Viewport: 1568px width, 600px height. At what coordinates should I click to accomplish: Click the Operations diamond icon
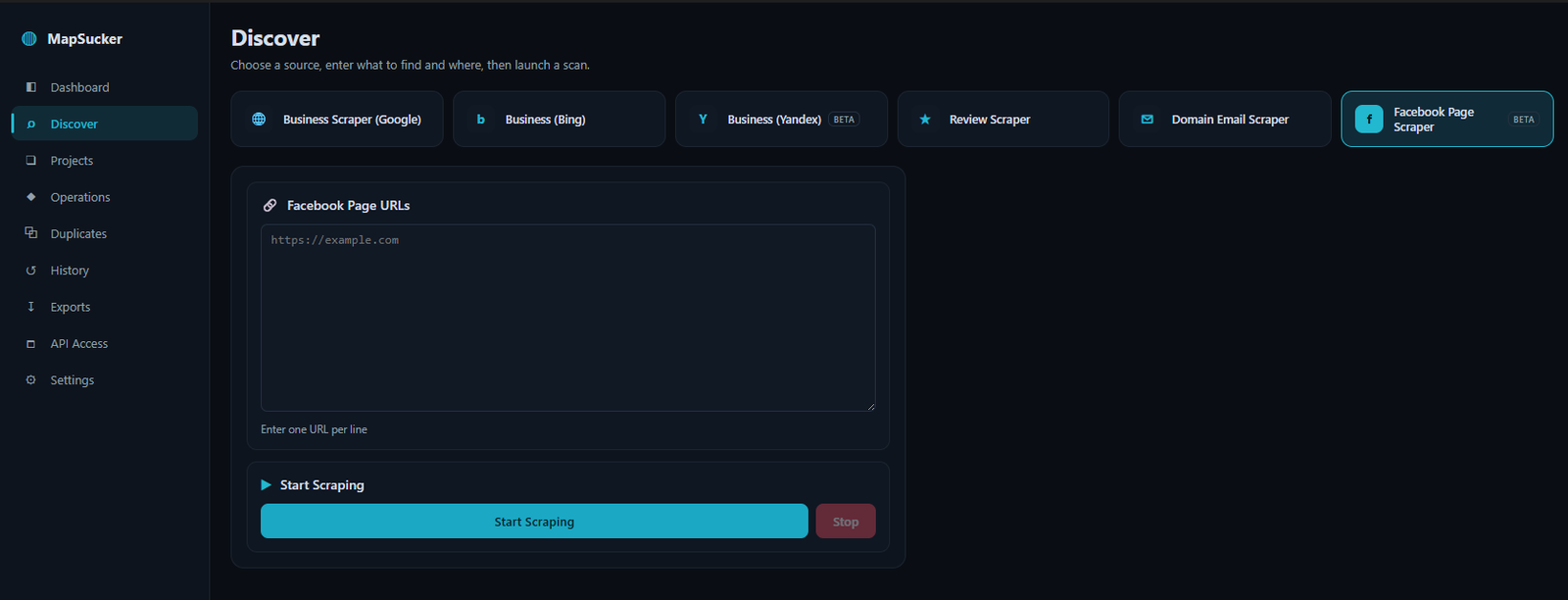pyautogui.click(x=31, y=197)
